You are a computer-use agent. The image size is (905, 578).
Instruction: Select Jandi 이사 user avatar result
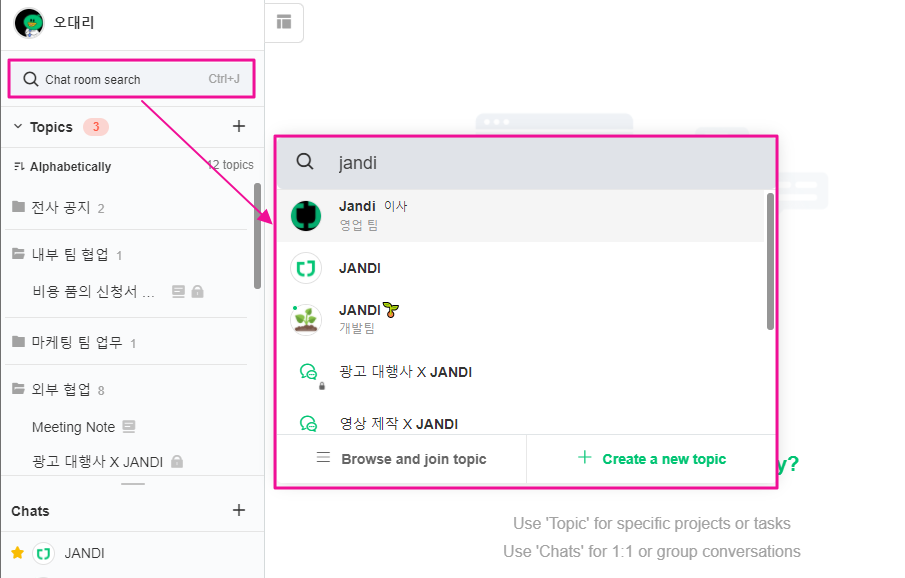tap(306, 215)
